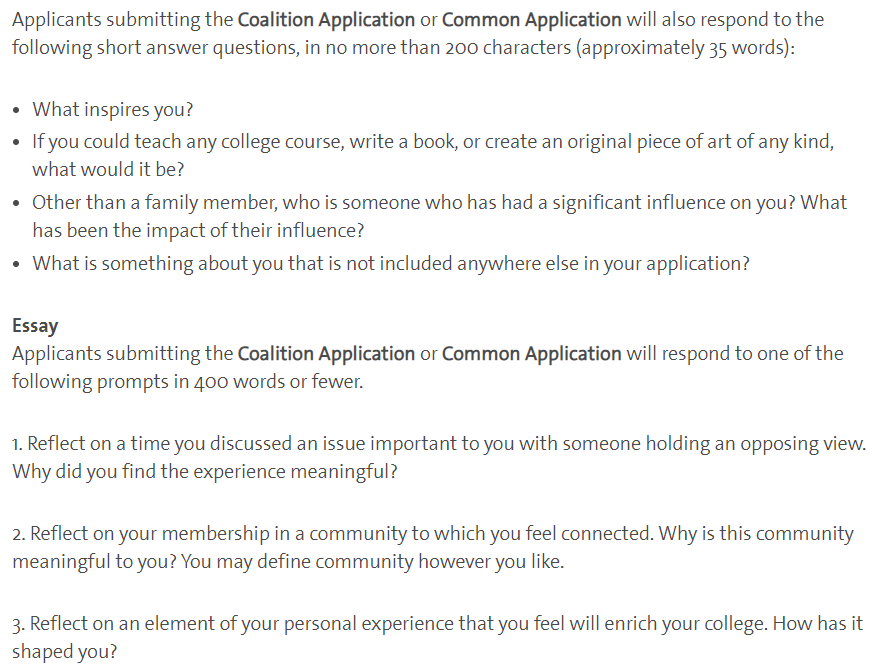
Task: Click 'Coalition Application' in the Essay section
Action: [x=326, y=354]
